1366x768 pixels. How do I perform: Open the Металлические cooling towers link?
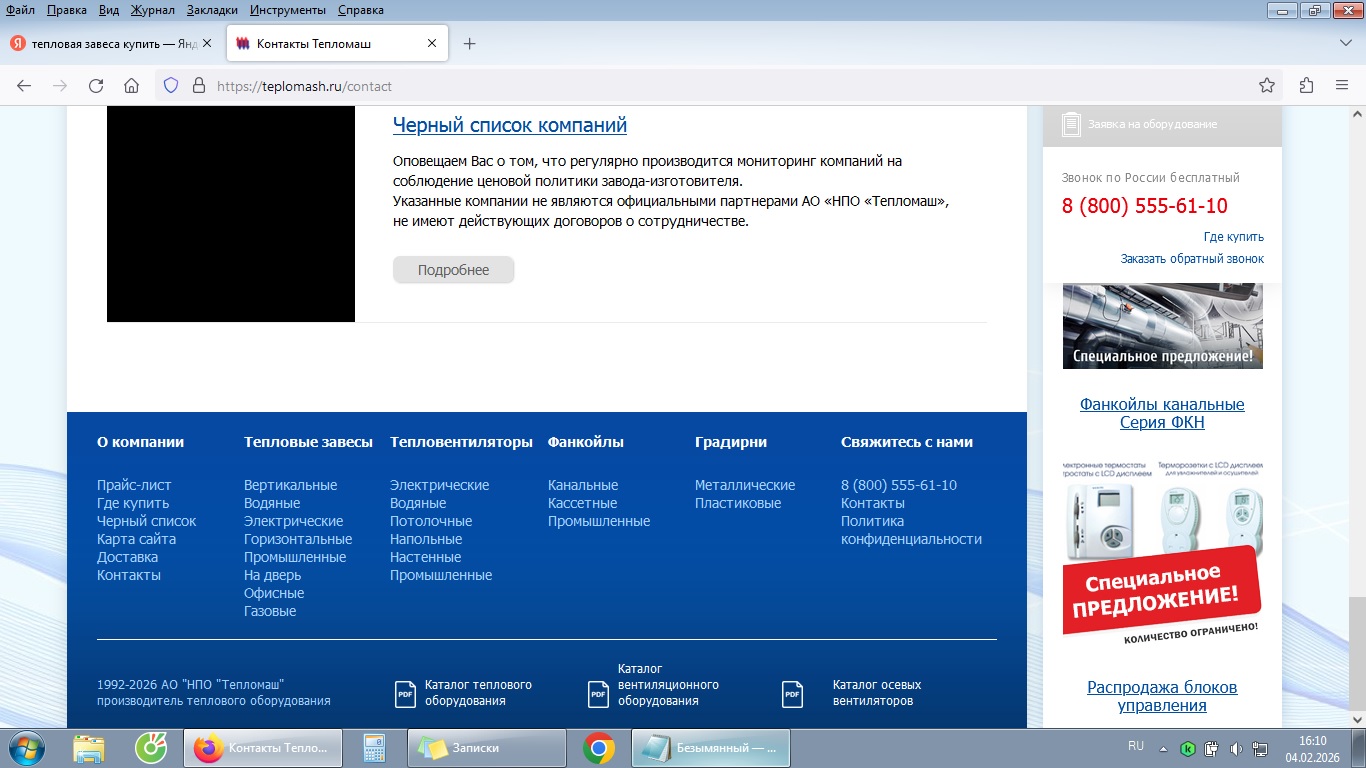coord(745,485)
